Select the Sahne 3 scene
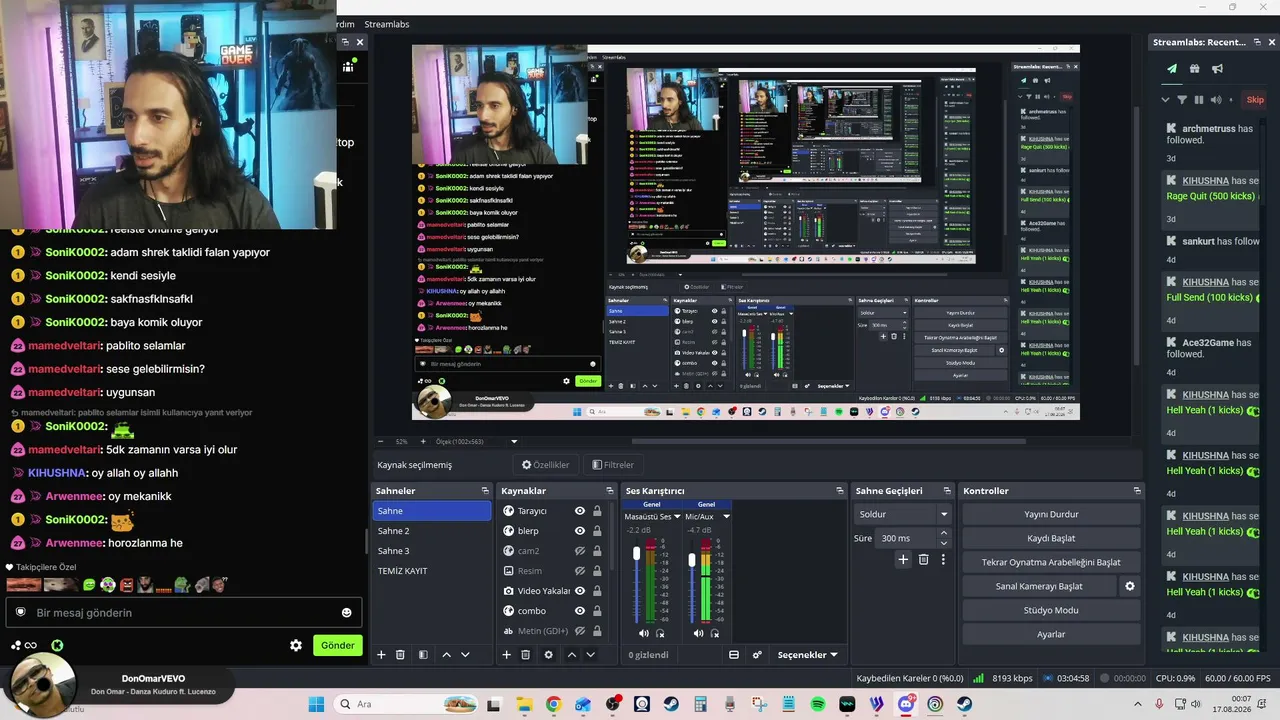 coord(432,551)
